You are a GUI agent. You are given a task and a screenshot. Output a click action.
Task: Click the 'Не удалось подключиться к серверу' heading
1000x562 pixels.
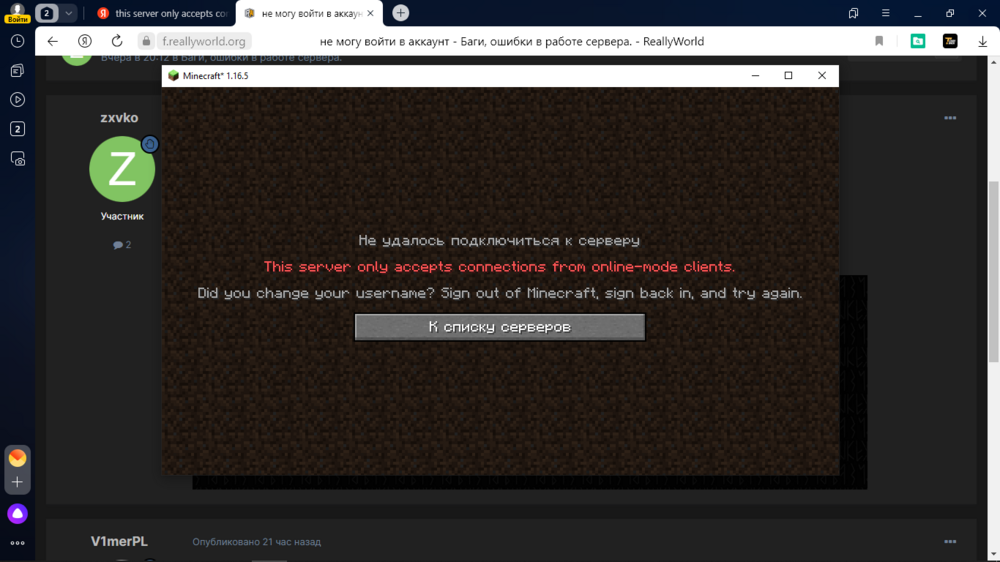[x=499, y=240]
